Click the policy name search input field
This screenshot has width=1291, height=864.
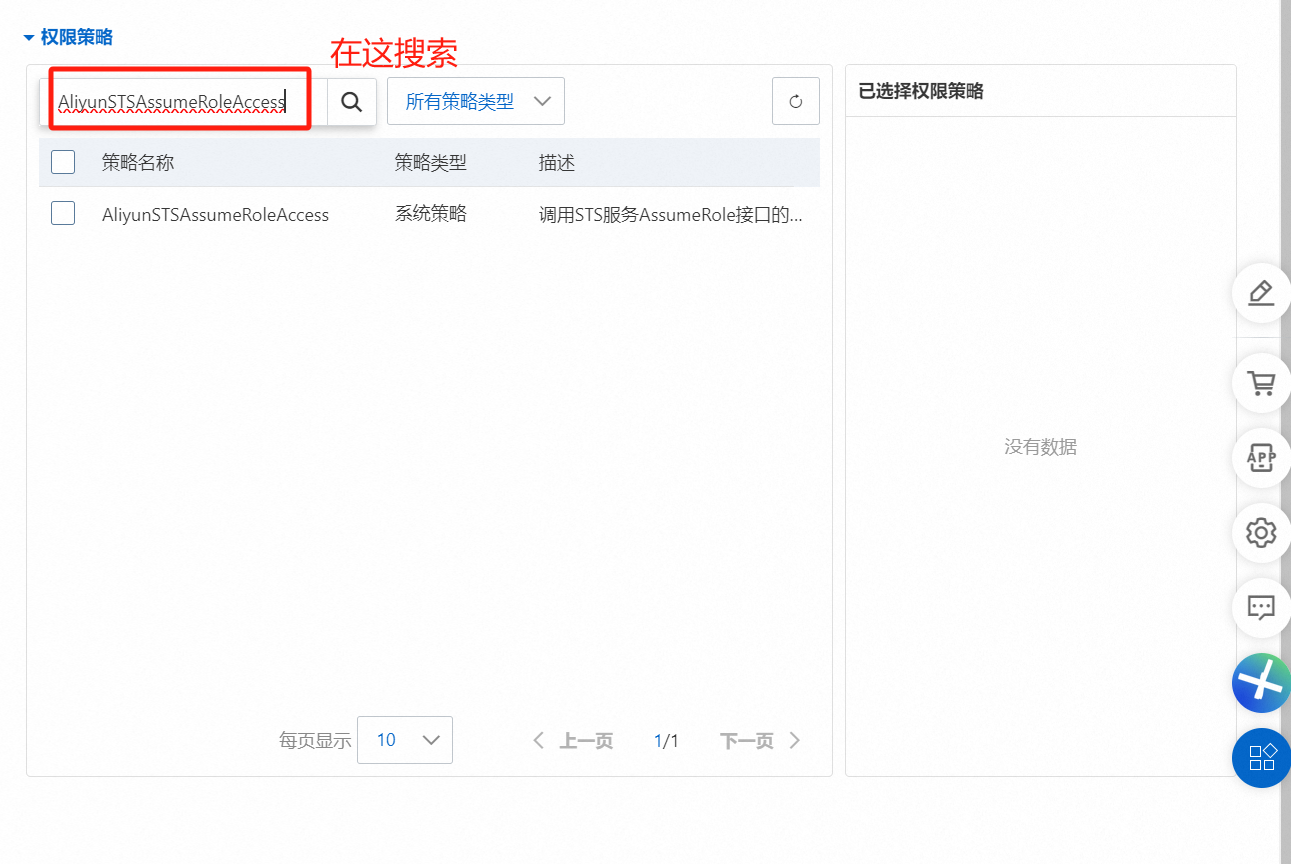click(x=184, y=101)
